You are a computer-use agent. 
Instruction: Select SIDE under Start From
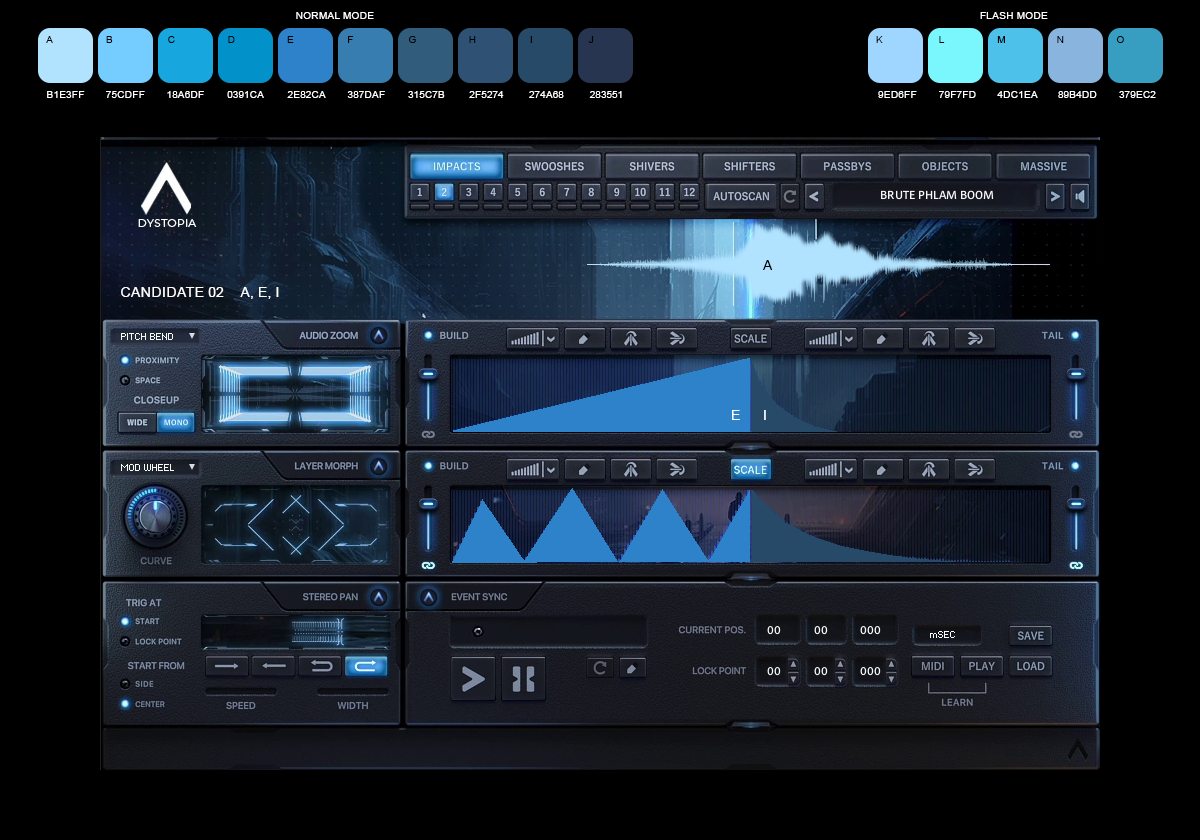[x=125, y=684]
